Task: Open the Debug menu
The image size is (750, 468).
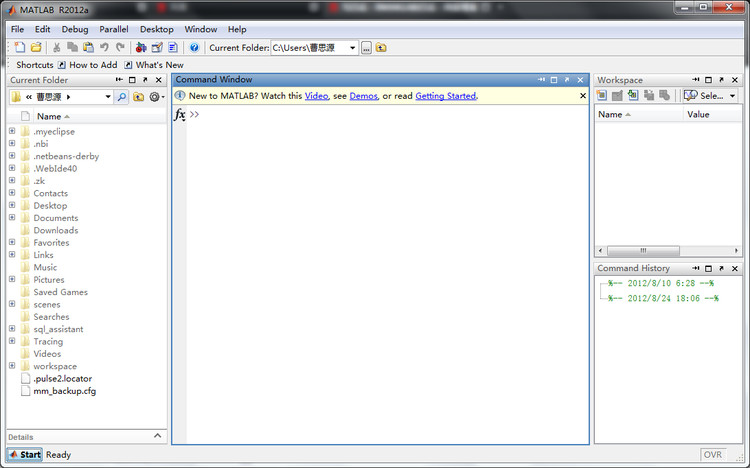Action: click(75, 29)
